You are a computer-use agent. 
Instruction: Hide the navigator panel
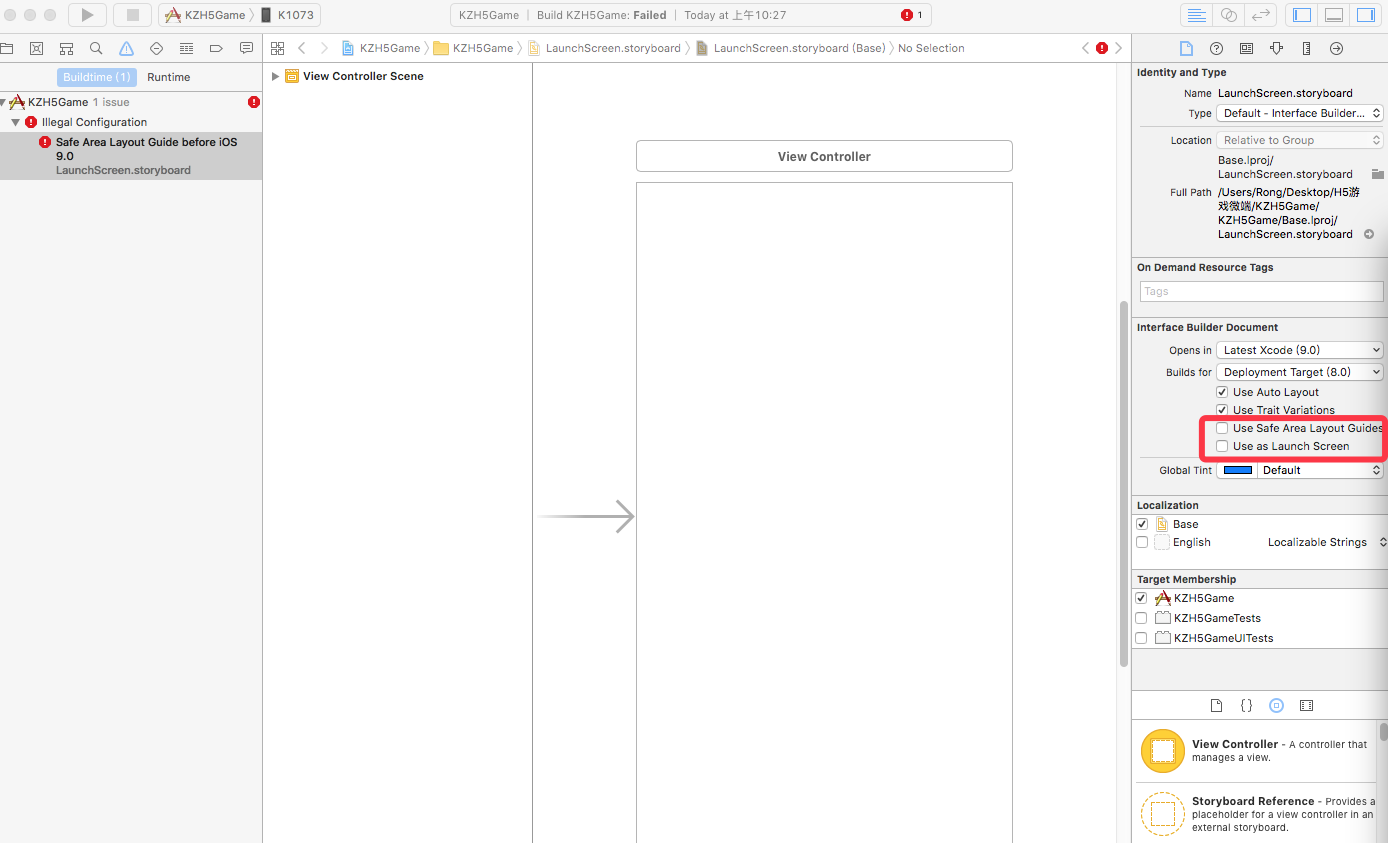point(1302,15)
